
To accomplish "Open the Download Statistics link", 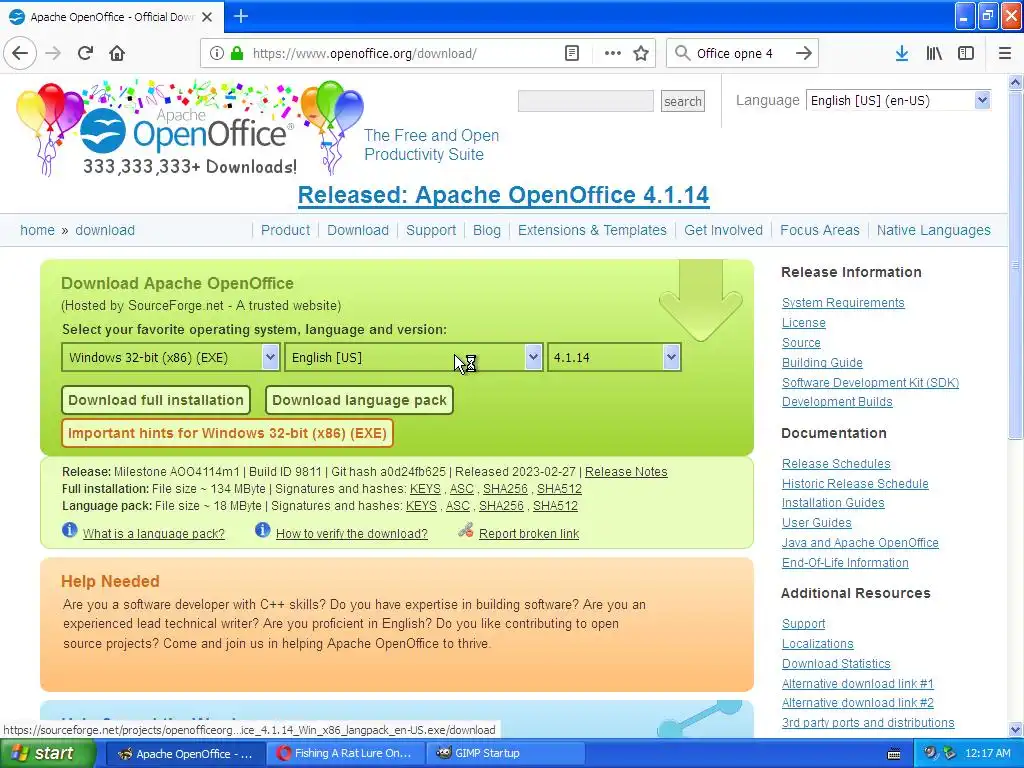I will (837, 664).
